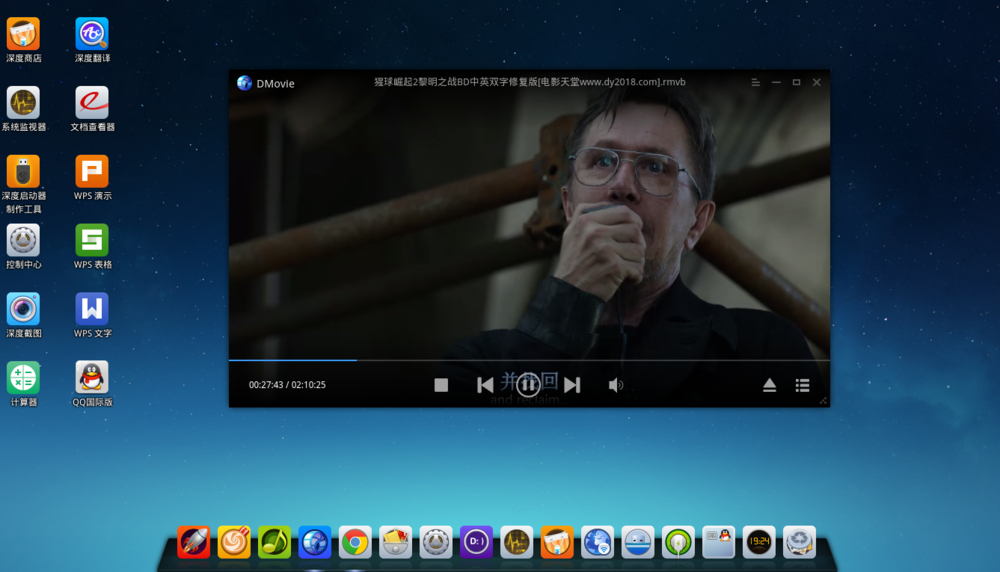Mute the movie volume
The image size is (1000, 572).
pos(616,385)
